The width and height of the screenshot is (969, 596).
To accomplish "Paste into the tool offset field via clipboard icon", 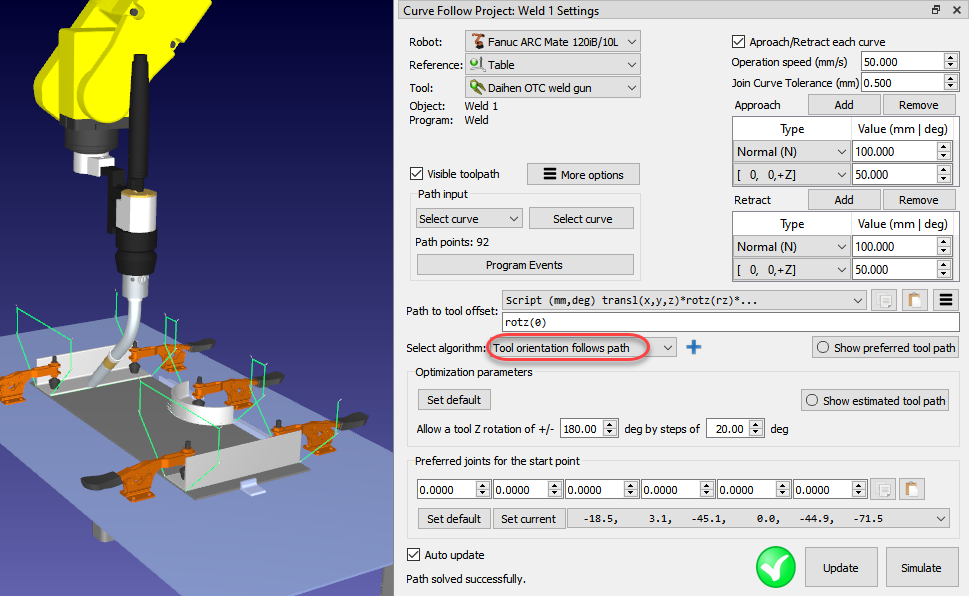I will [915, 300].
